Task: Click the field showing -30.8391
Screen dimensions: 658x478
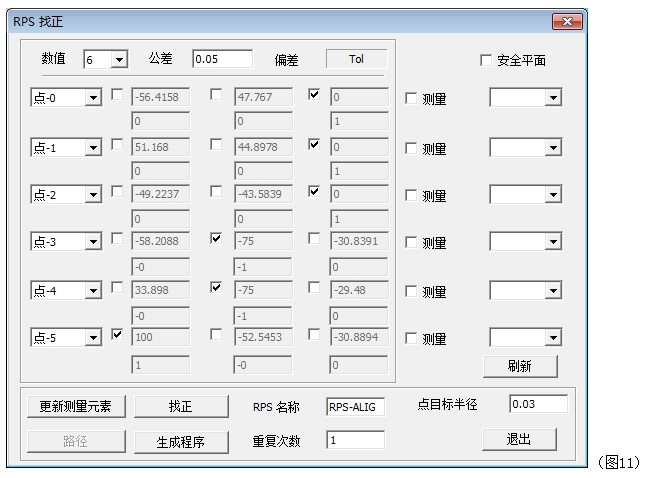Action: pyautogui.click(x=359, y=241)
